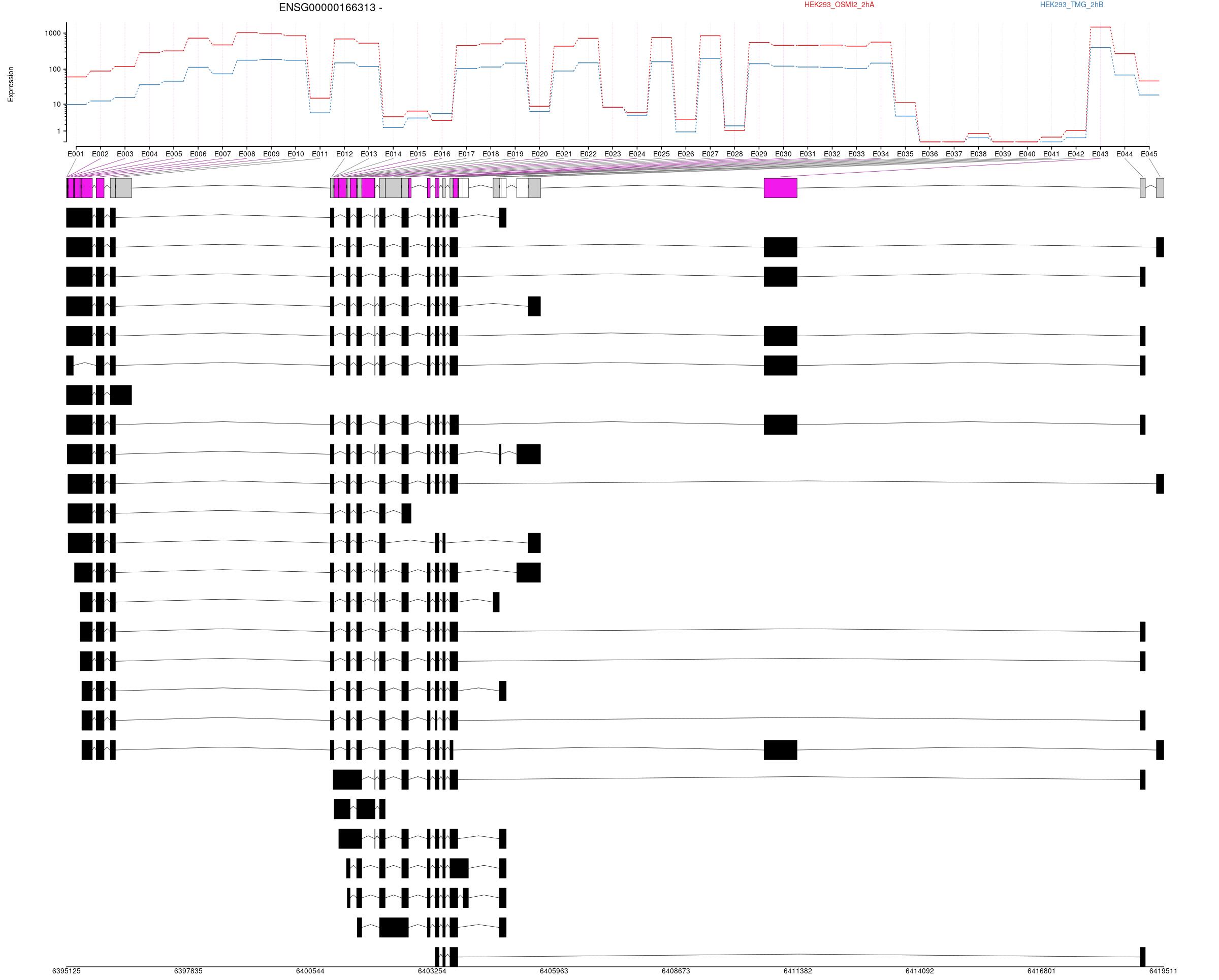
Task: Click genomic coordinate 6416801
Action: click(1041, 971)
